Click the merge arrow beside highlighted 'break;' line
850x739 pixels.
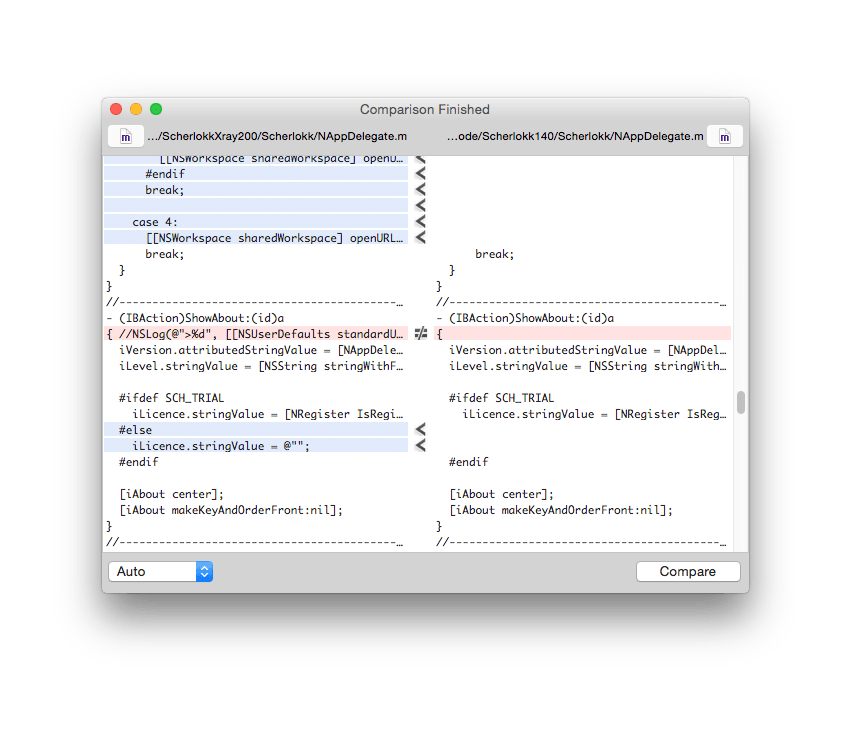[x=421, y=190]
